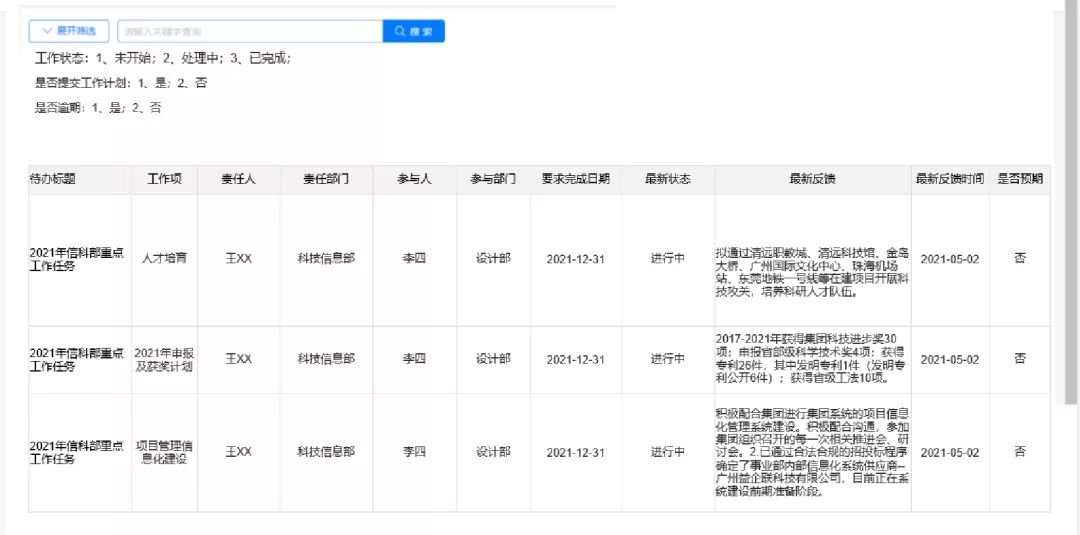This screenshot has width=1080, height=535.
Task: Click the 要求完成日期 column header
Action: [x=576, y=179]
